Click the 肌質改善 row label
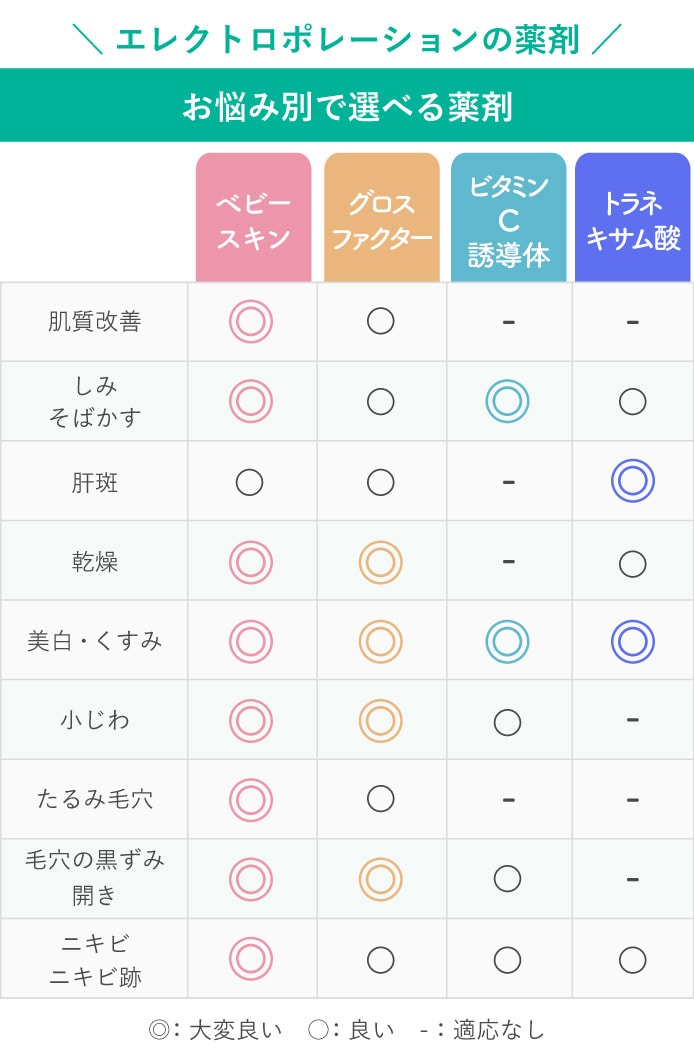Image resolution: width=694 pixels, height=1057 pixels. click(x=94, y=322)
